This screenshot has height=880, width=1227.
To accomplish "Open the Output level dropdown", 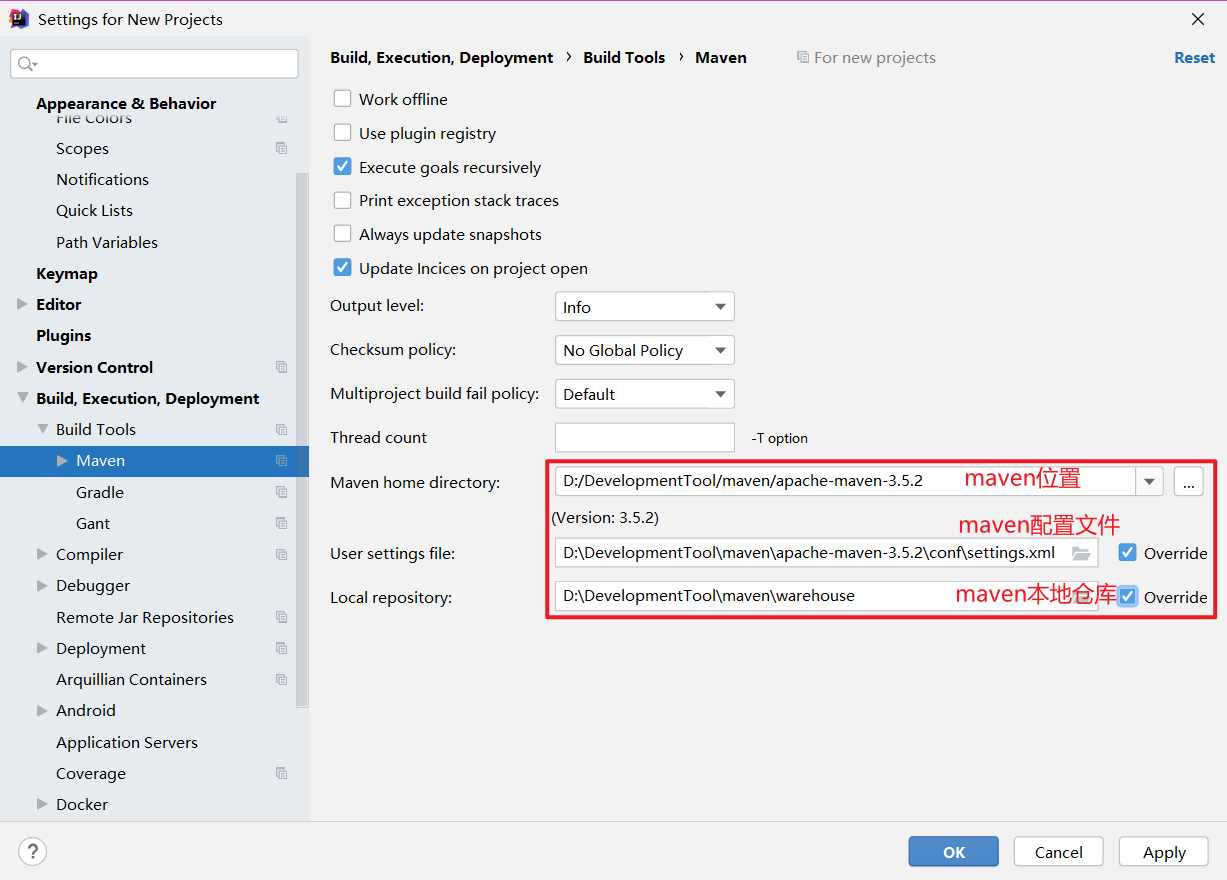I will (644, 306).
